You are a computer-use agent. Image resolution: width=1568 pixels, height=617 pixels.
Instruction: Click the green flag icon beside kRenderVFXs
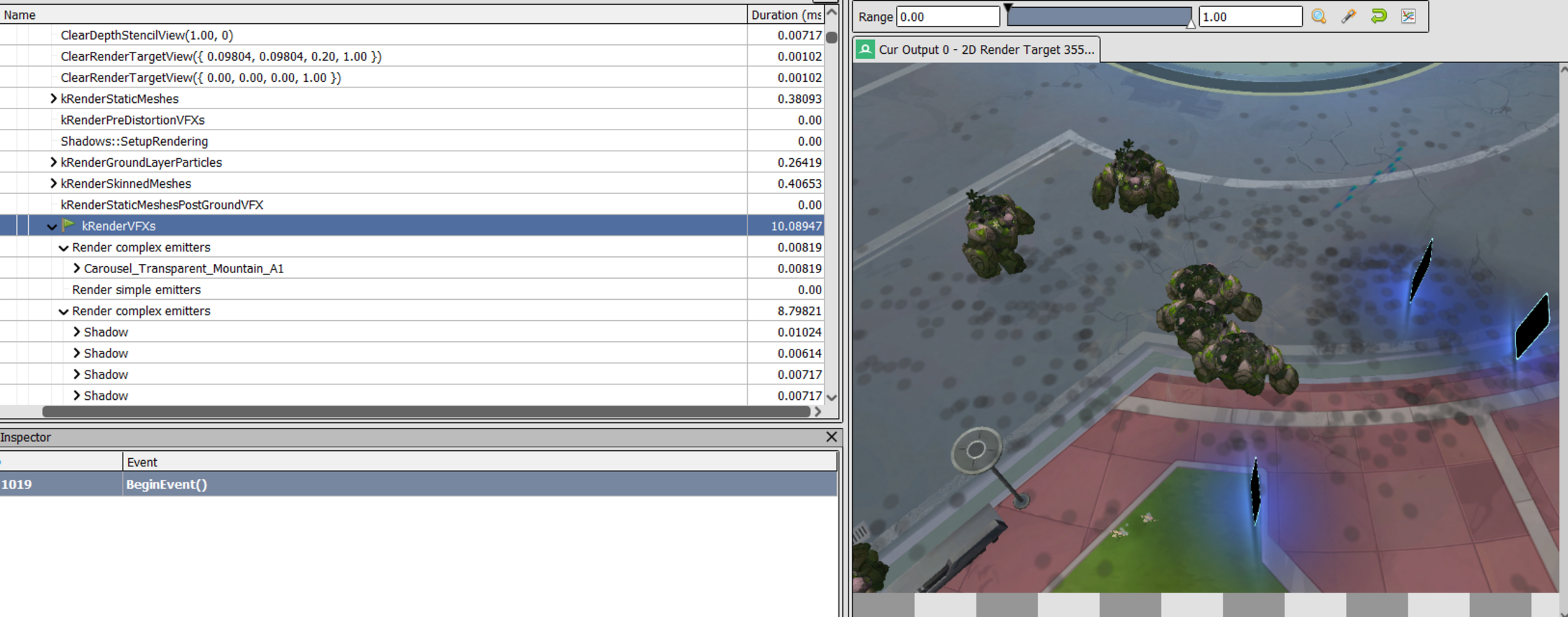pyautogui.click(x=69, y=225)
